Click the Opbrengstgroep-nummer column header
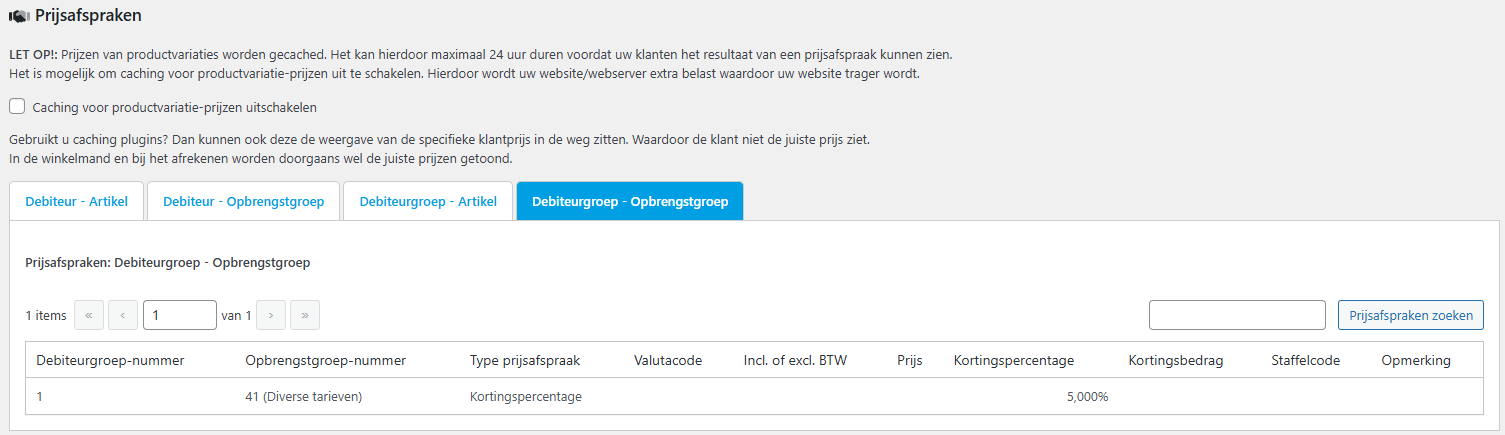 point(325,360)
